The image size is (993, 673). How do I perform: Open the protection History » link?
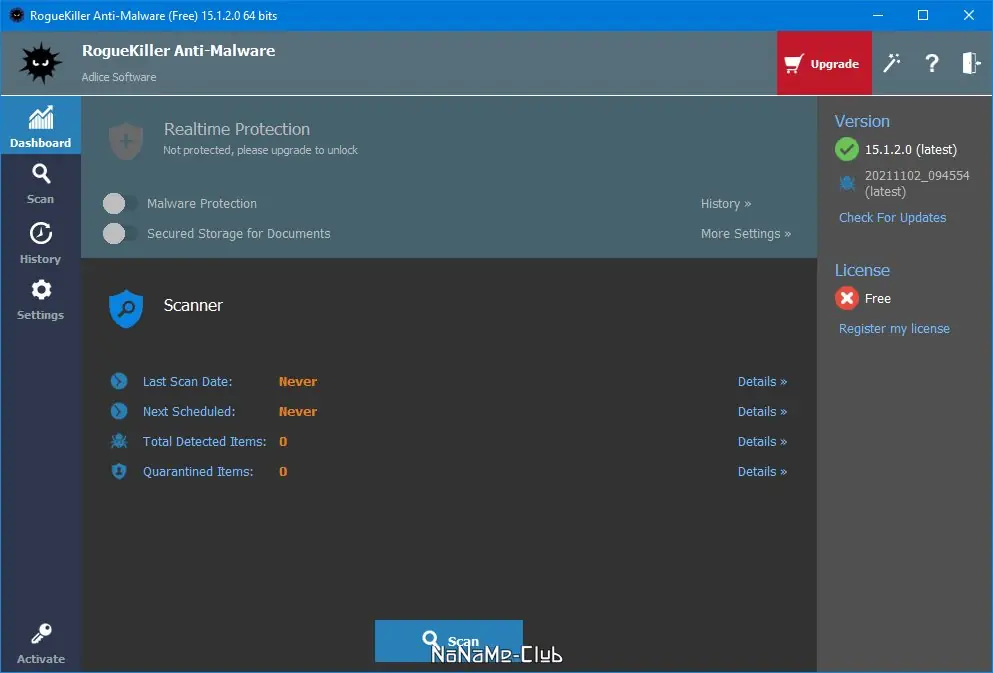[x=726, y=203]
